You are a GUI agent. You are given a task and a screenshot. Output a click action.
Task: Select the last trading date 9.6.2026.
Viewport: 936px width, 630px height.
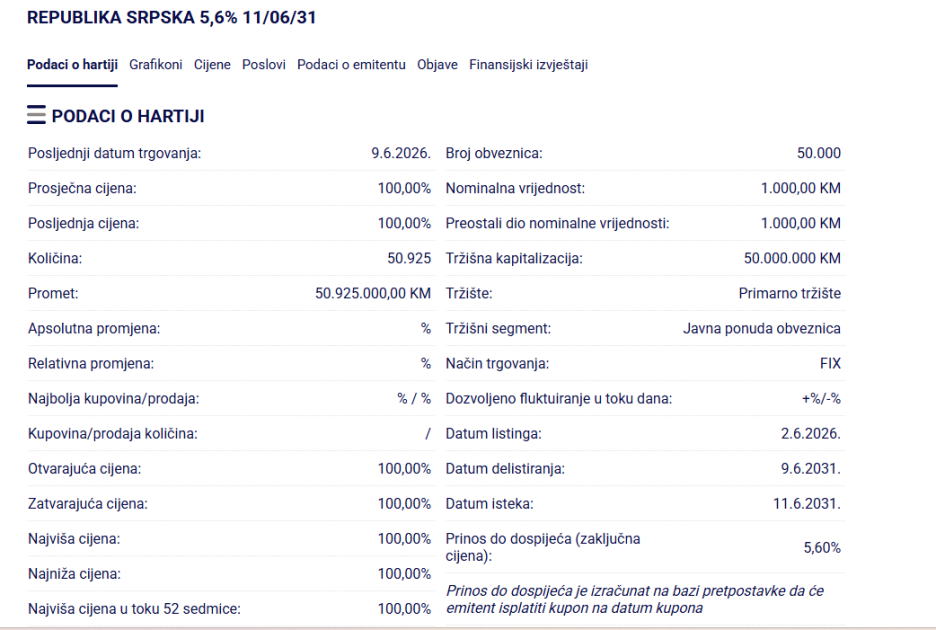click(x=401, y=153)
